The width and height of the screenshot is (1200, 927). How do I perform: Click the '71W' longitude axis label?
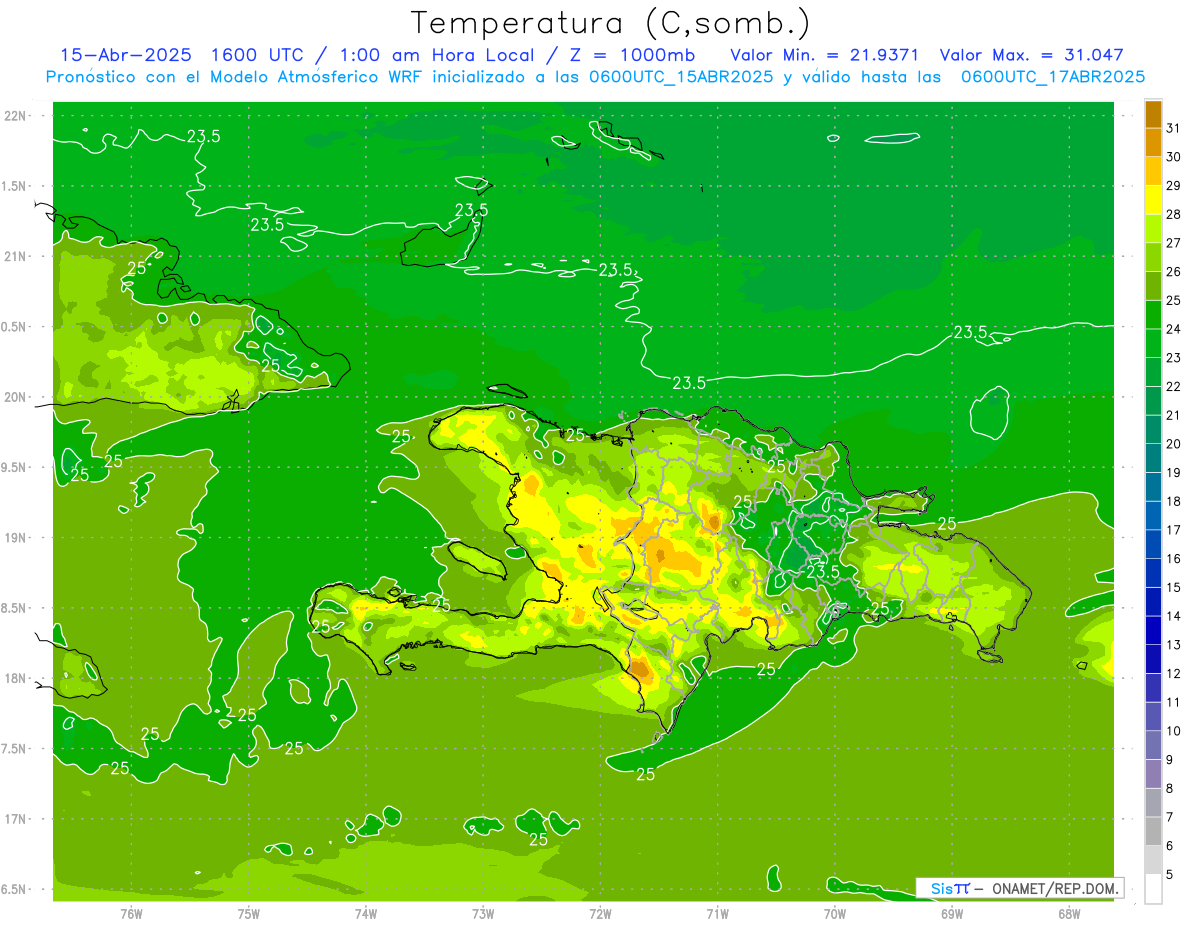717,913
